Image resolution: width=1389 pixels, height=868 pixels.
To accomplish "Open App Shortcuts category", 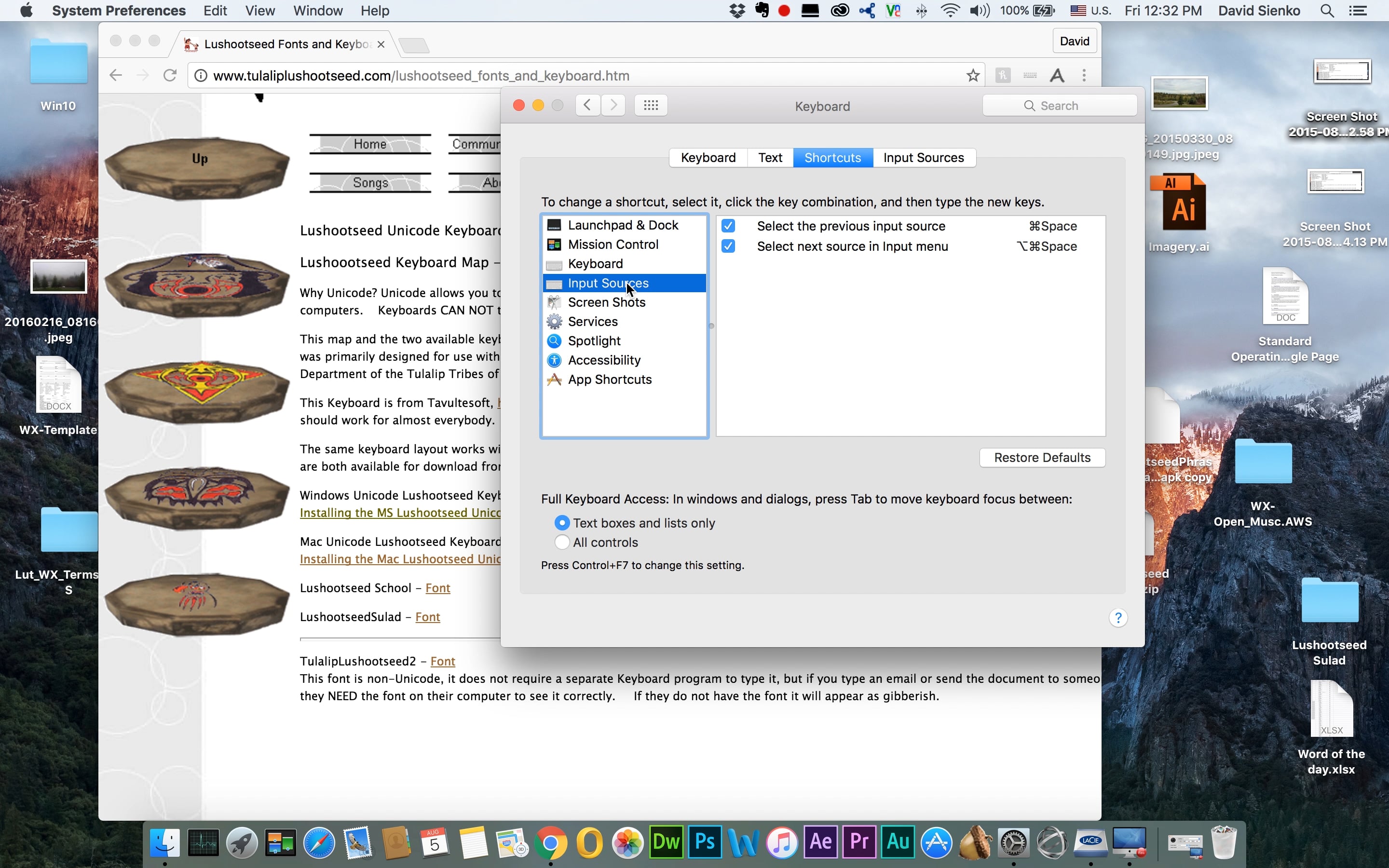I will pos(610,379).
